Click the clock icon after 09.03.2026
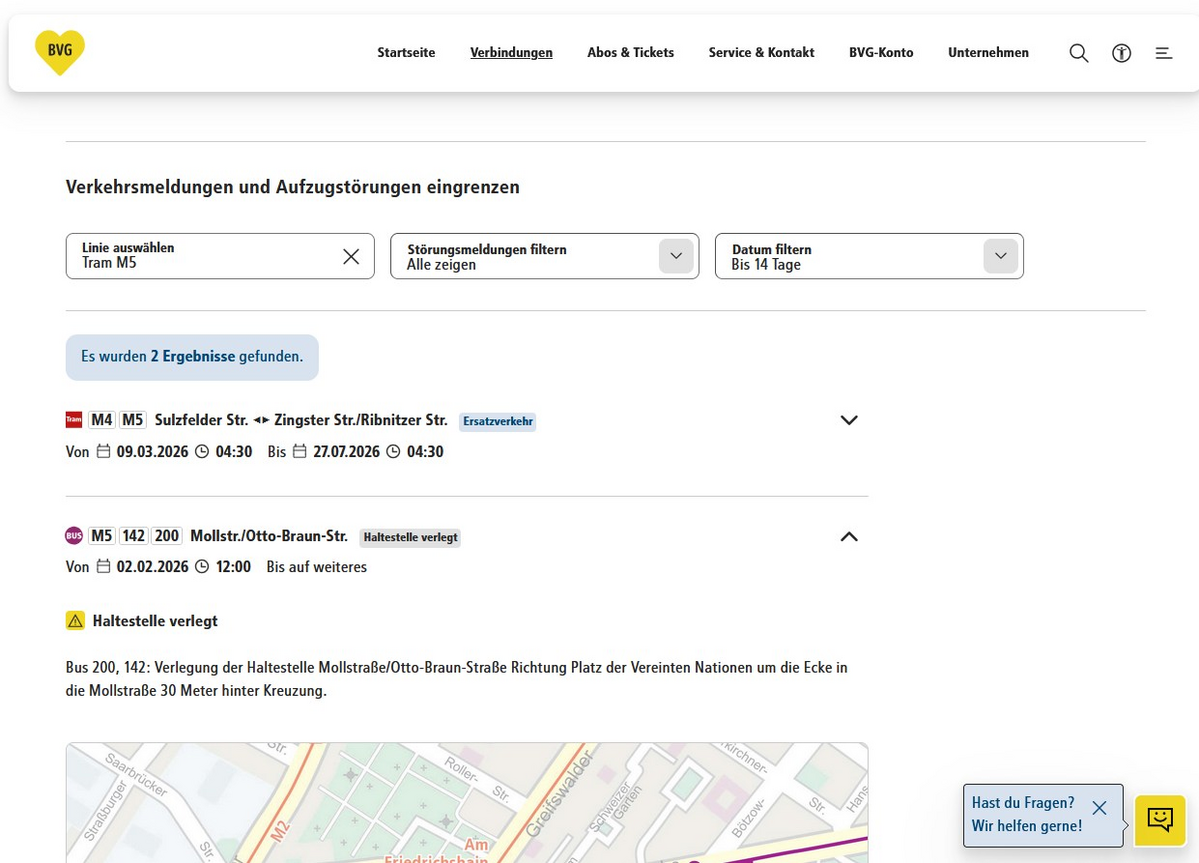 [202, 451]
